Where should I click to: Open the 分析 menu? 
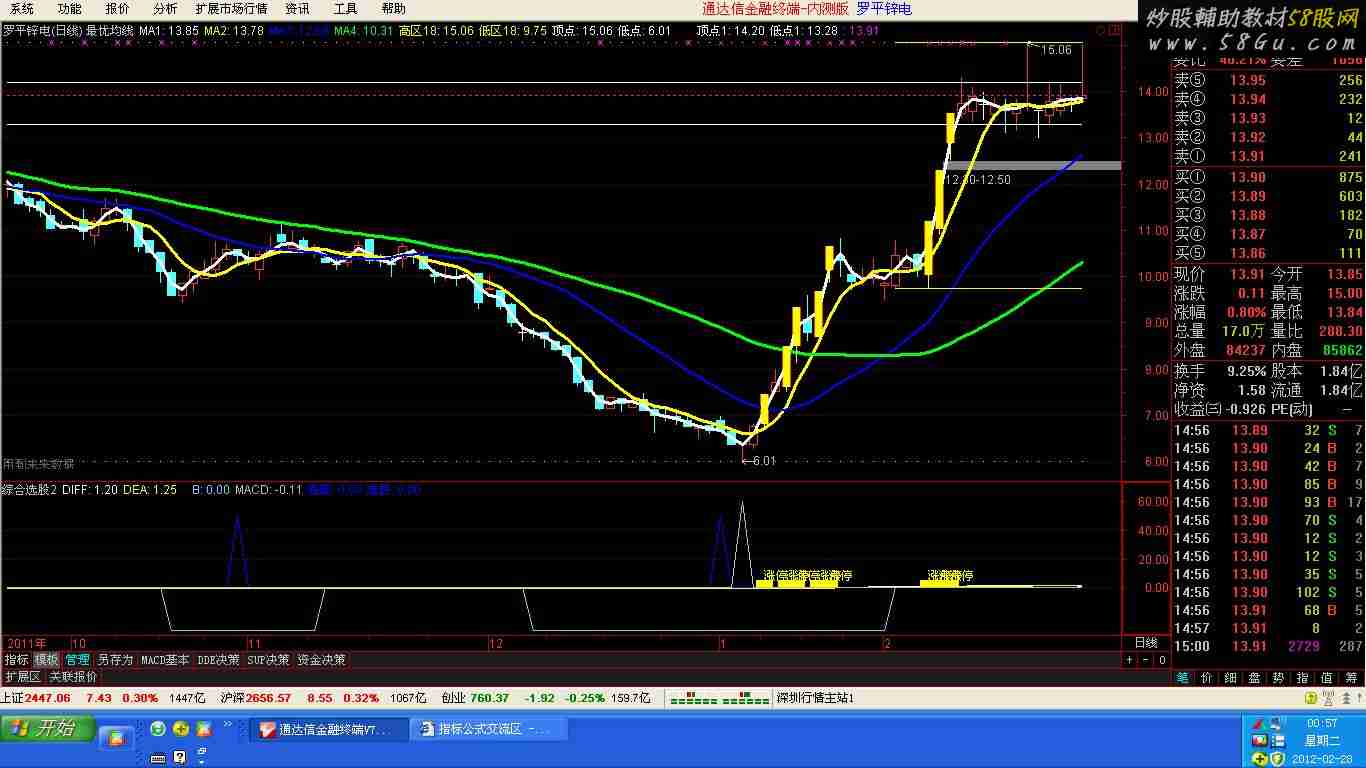[x=165, y=8]
